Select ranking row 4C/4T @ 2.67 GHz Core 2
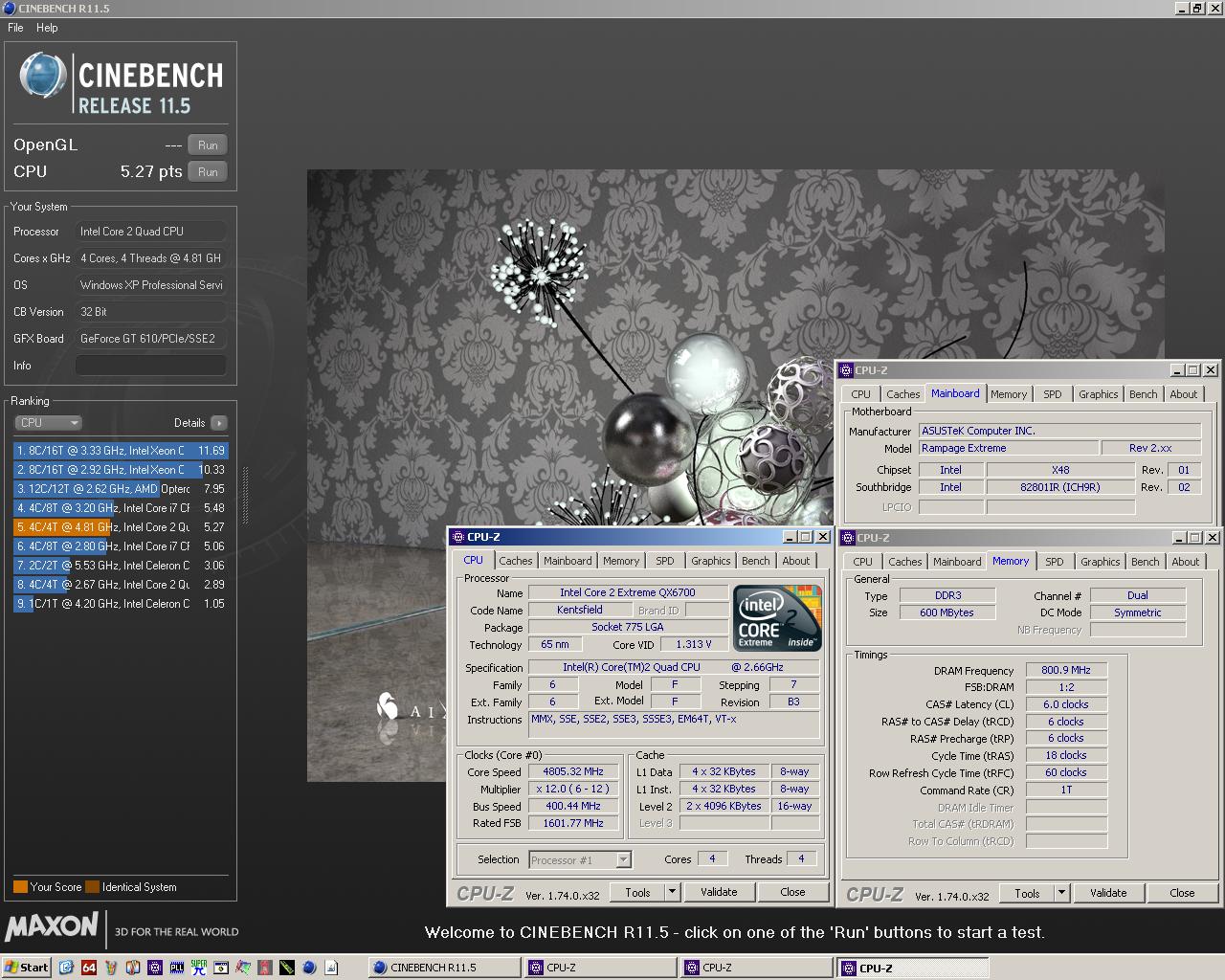Screen dimensions: 1225x980 121,585
